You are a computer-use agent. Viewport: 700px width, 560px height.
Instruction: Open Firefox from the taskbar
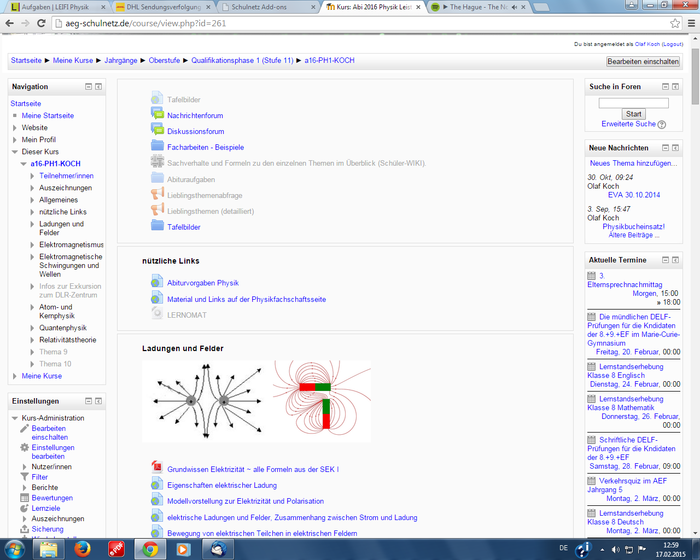[82, 549]
